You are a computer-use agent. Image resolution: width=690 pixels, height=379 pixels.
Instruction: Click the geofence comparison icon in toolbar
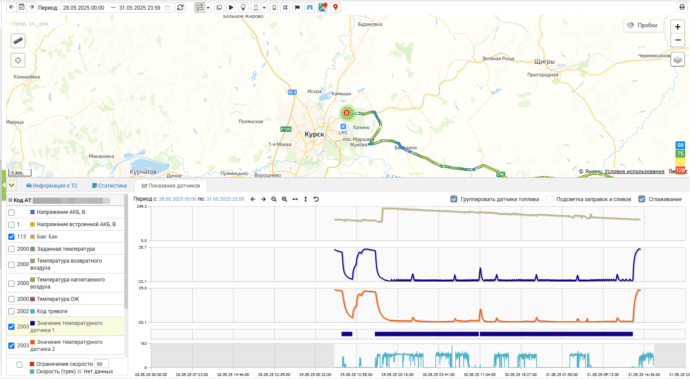pos(286,7)
